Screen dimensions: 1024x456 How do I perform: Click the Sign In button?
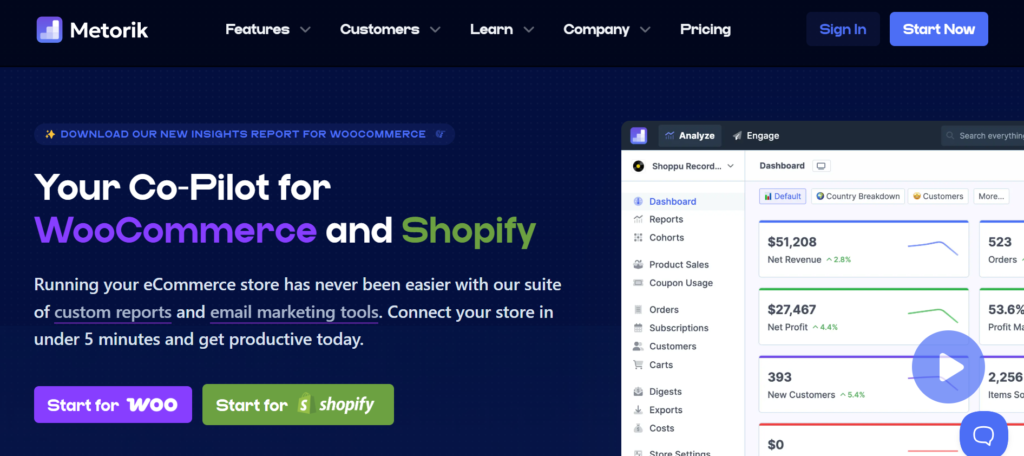coord(842,29)
